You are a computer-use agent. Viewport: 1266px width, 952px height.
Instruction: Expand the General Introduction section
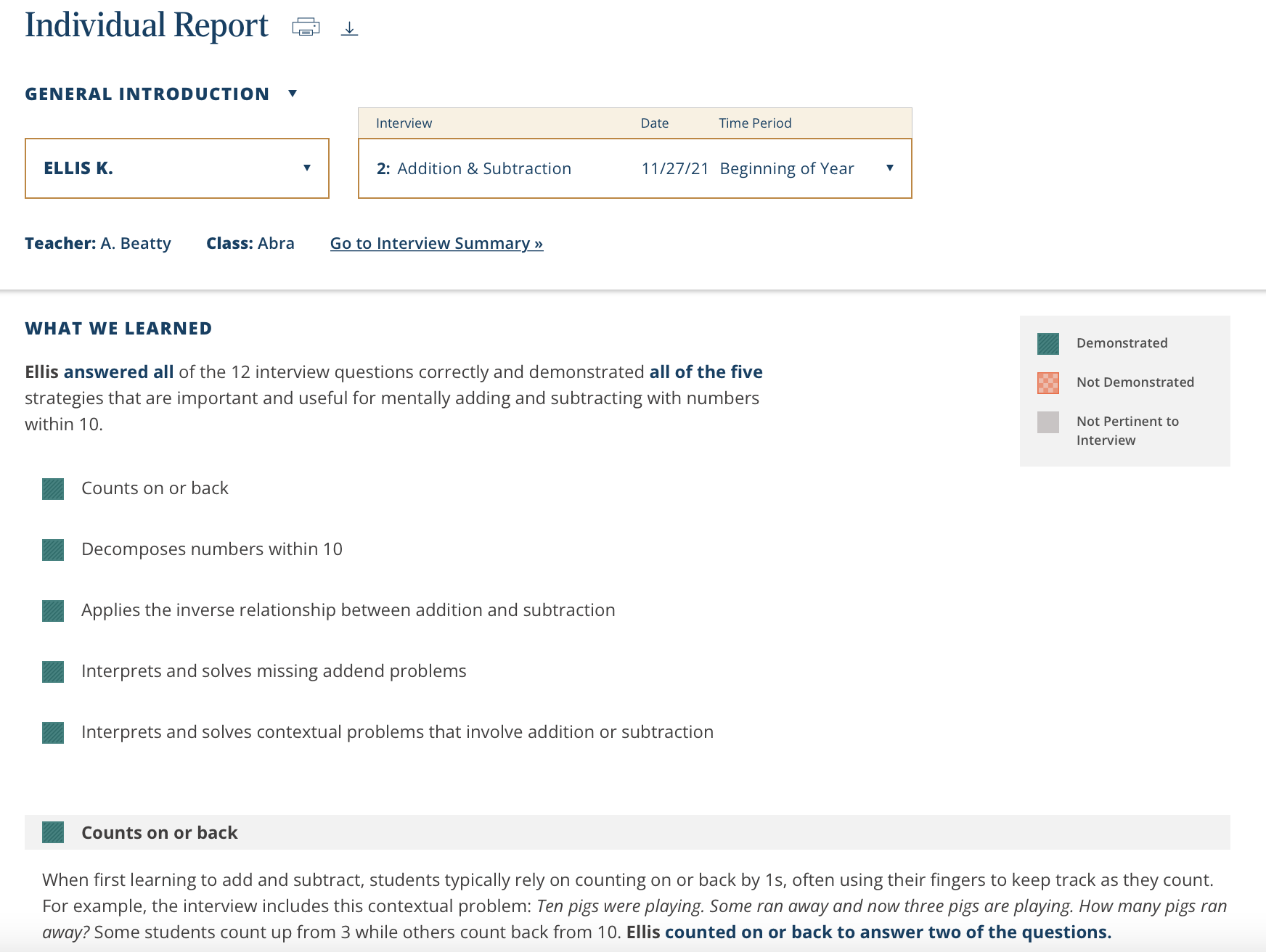(293, 93)
